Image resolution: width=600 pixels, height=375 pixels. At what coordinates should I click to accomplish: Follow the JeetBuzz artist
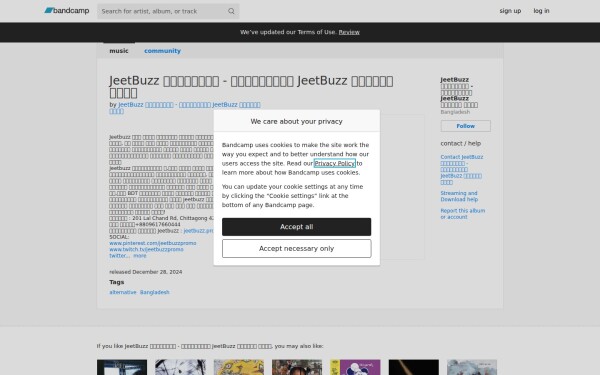point(465,126)
